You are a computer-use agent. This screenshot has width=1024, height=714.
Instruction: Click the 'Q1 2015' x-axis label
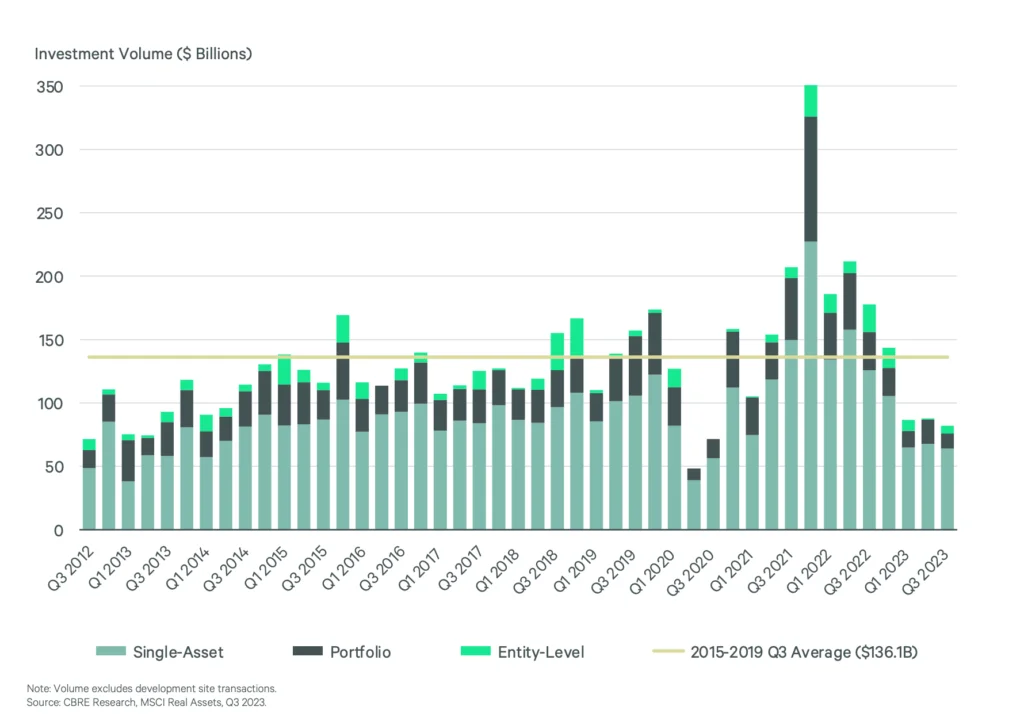[x=266, y=570]
